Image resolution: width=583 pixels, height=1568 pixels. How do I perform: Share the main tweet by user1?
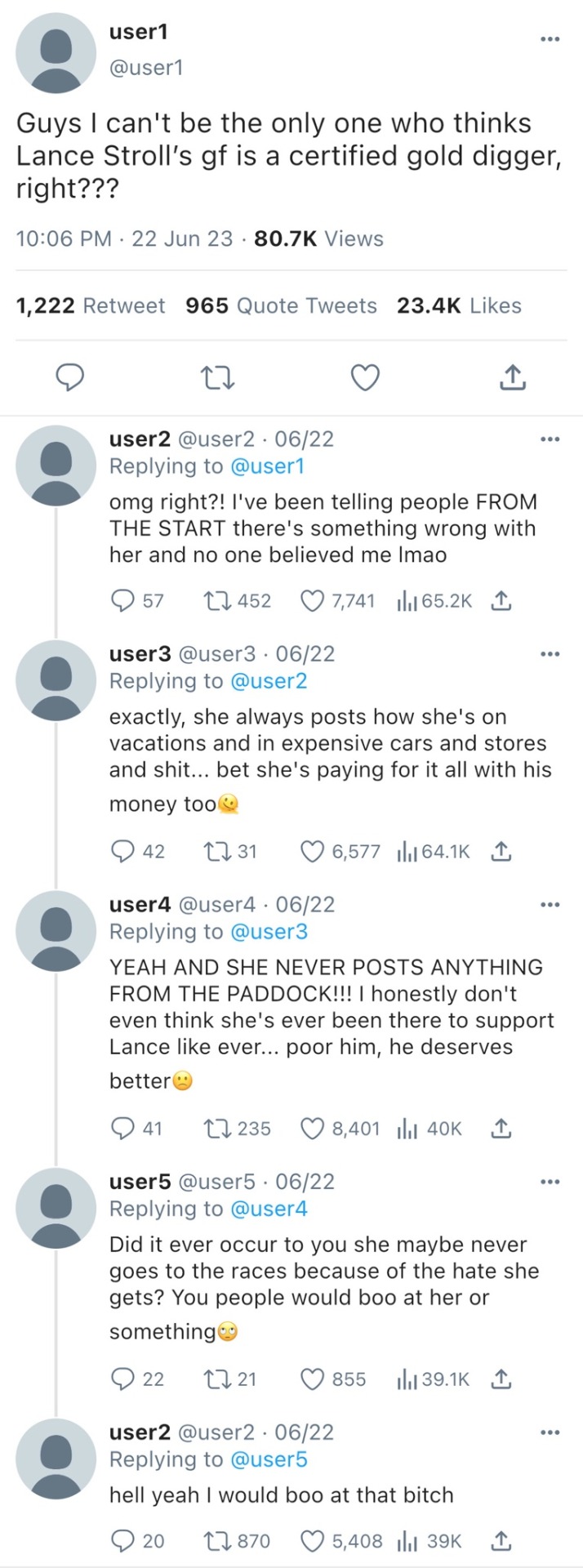click(511, 377)
